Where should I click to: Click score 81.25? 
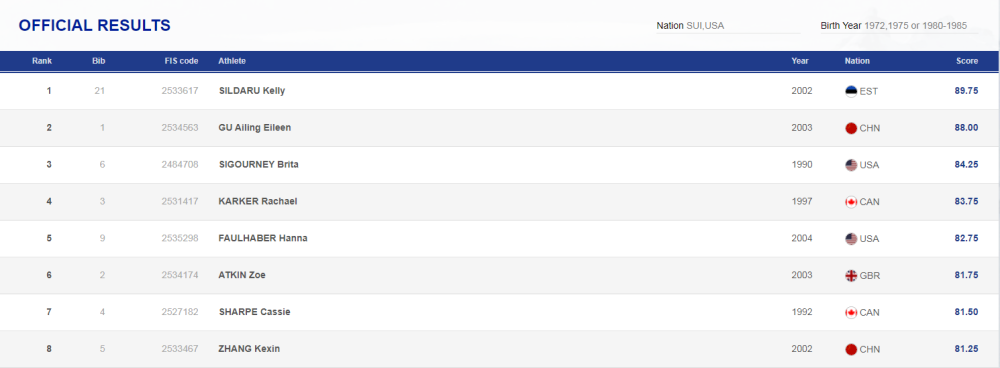[x=966, y=350]
